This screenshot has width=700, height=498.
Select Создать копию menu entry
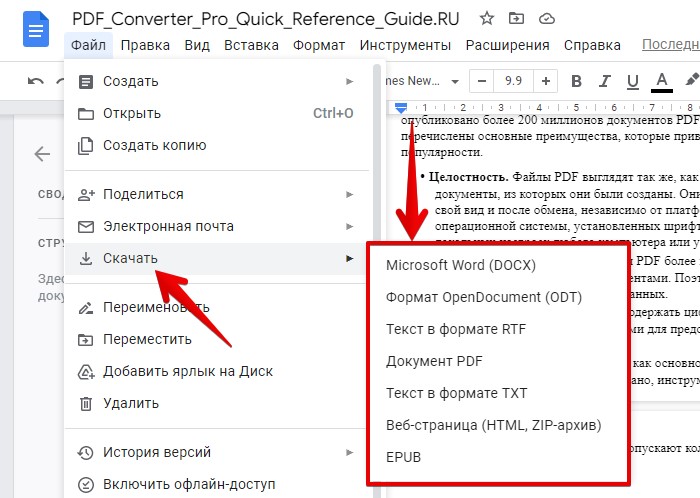pyautogui.click(x=216, y=145)
